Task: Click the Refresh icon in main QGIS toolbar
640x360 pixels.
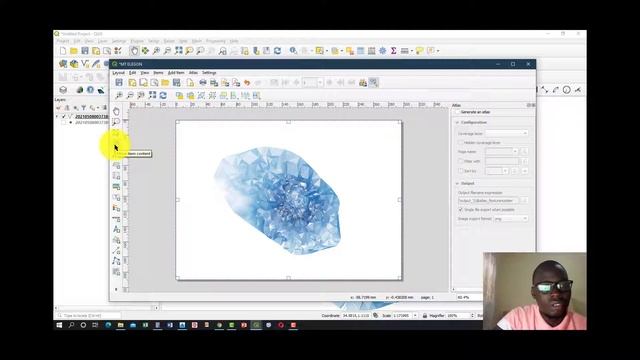Action: [278, 51]
